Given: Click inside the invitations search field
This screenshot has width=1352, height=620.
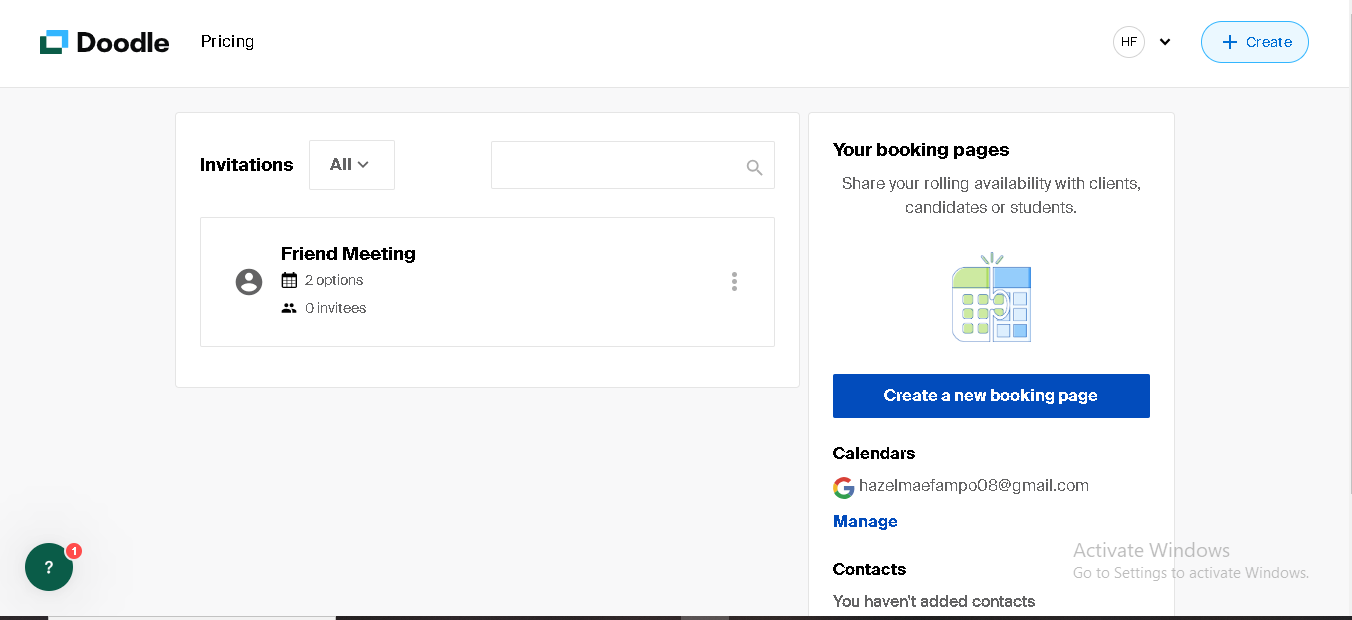Looking at the screenshot, I should tap(617, 165).
